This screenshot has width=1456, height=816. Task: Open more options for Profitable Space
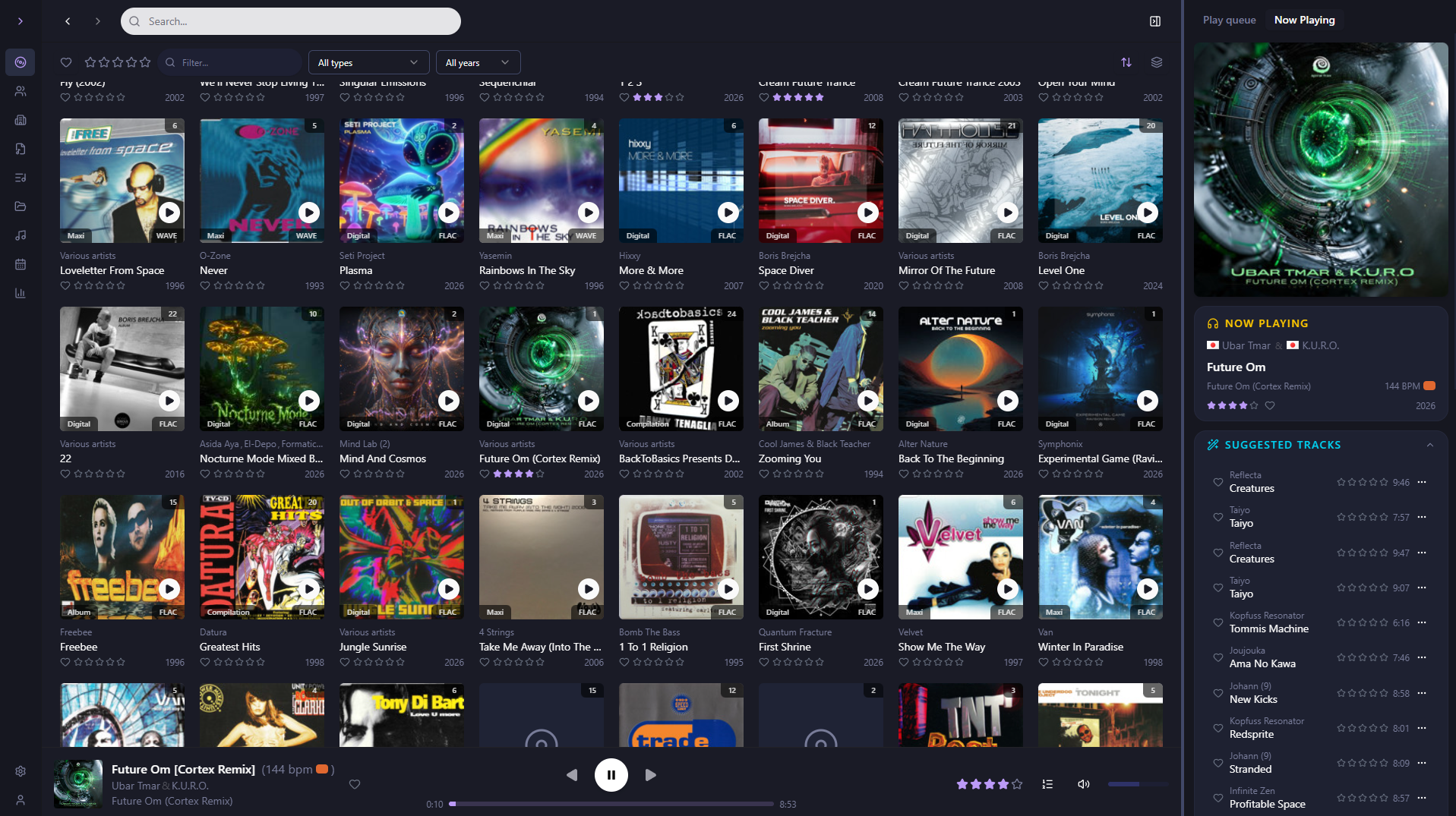click(1422, 798)
